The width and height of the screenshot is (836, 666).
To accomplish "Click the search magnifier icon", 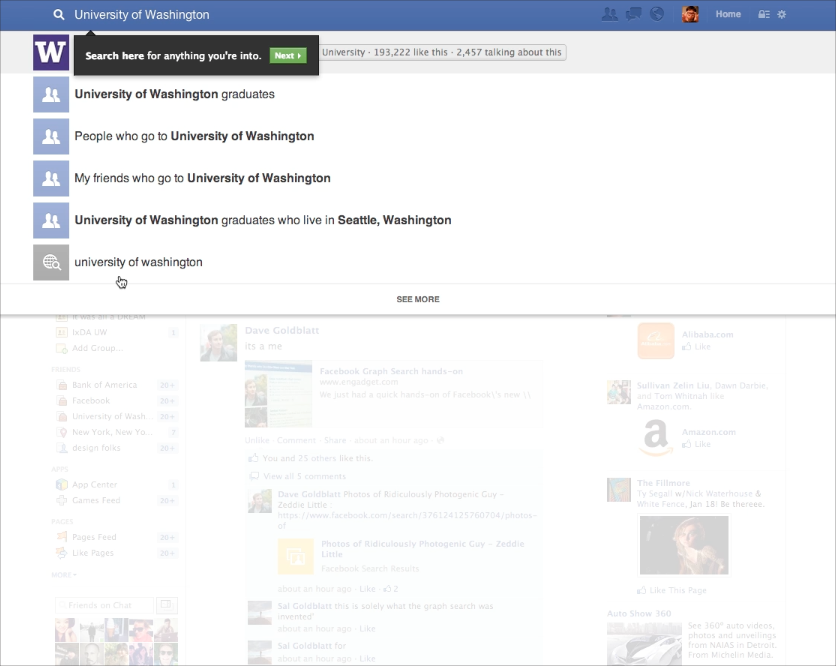I will [x=59, y=15].
